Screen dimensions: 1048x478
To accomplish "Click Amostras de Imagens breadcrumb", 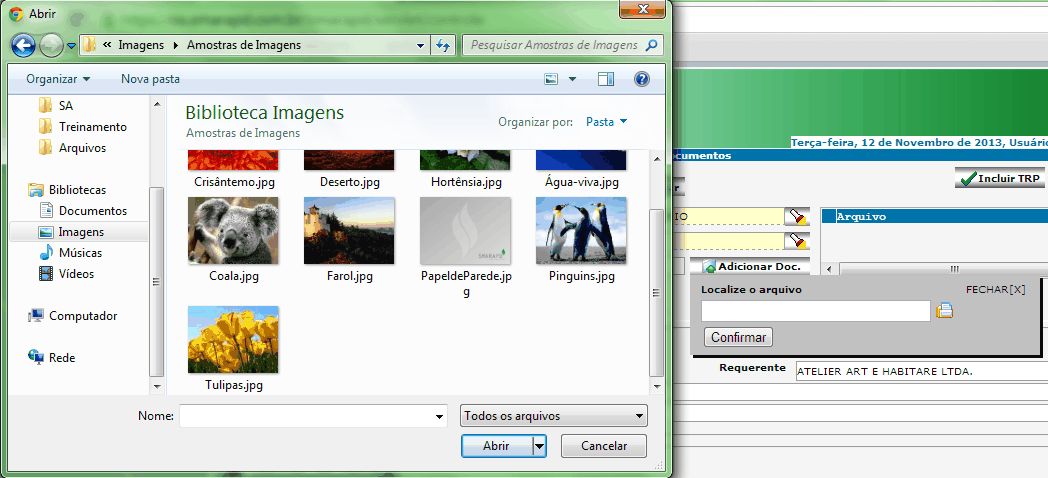I will click(244, 45).
